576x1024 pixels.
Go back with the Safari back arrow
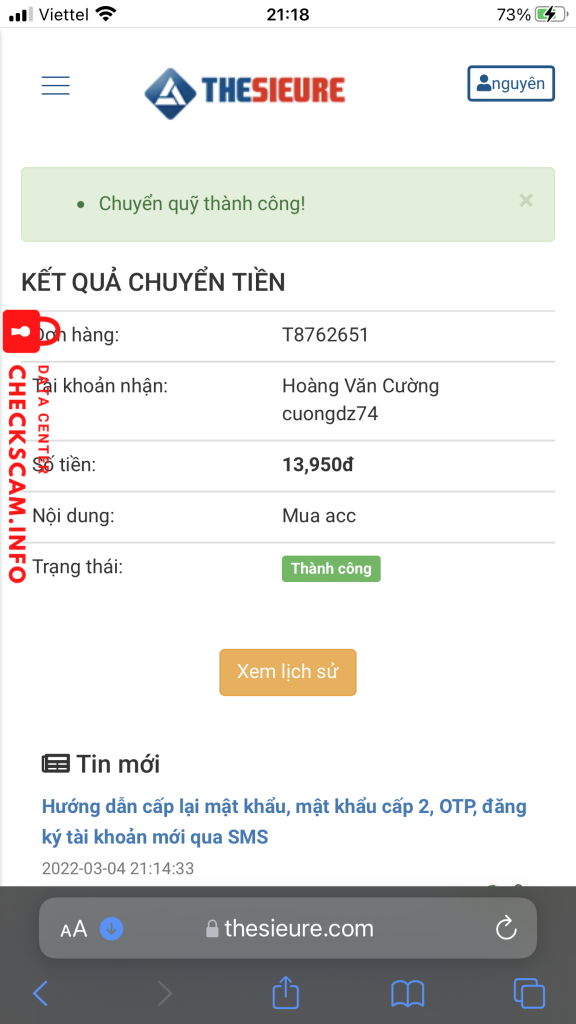(x=40, y=993)
